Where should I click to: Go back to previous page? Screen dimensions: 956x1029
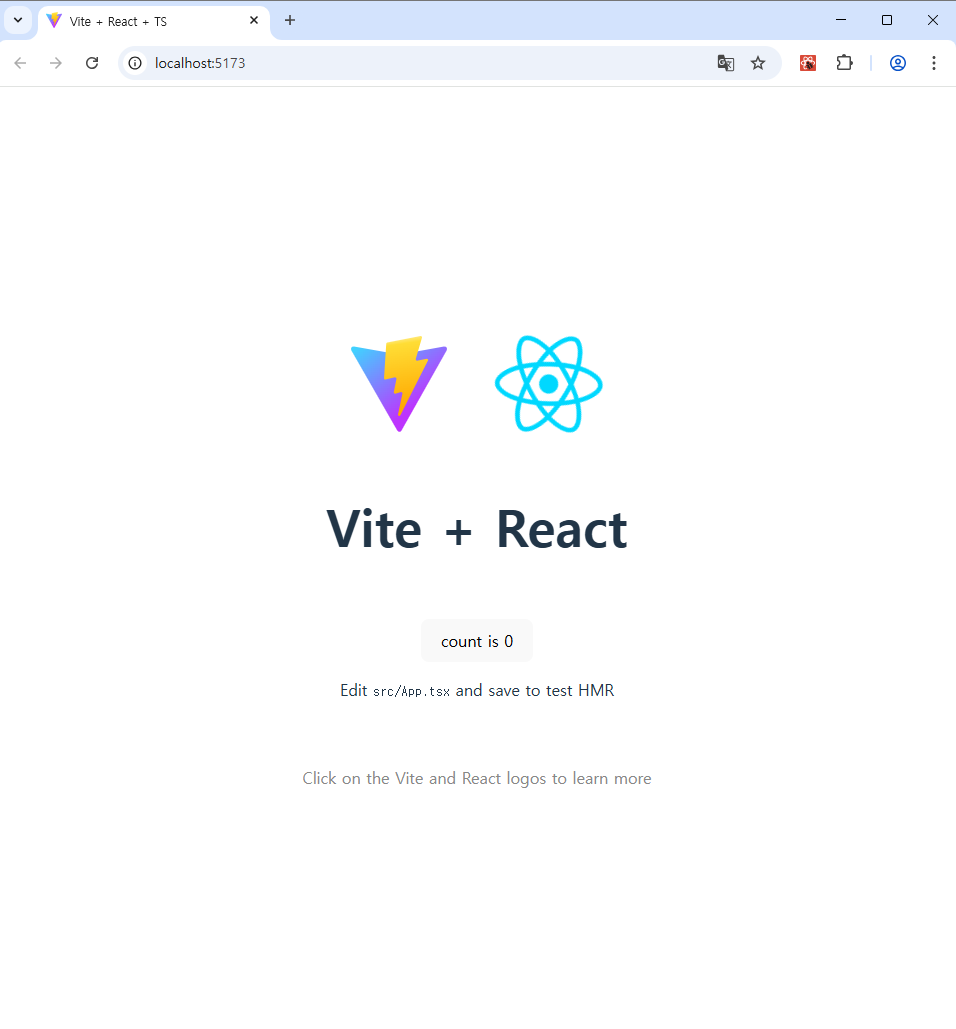point(20,63)
